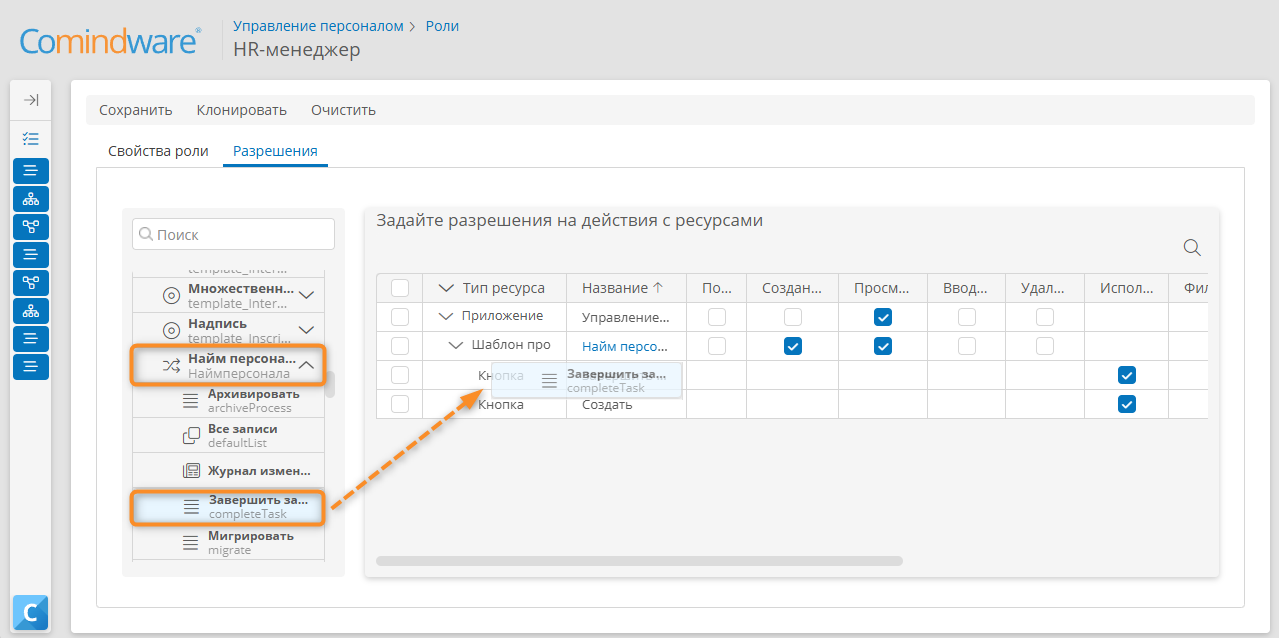Image resolution: width=1279 pixels, height=638 pixels.
Task: Select the Приложение row checkbox
Action: click(x=400, y=317)
